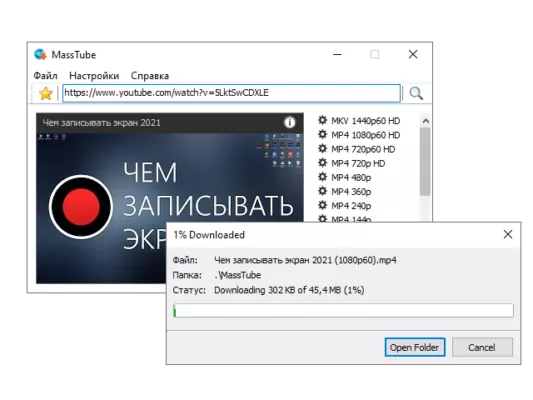Click gear icon beside MP4 240p

point(322,205)
